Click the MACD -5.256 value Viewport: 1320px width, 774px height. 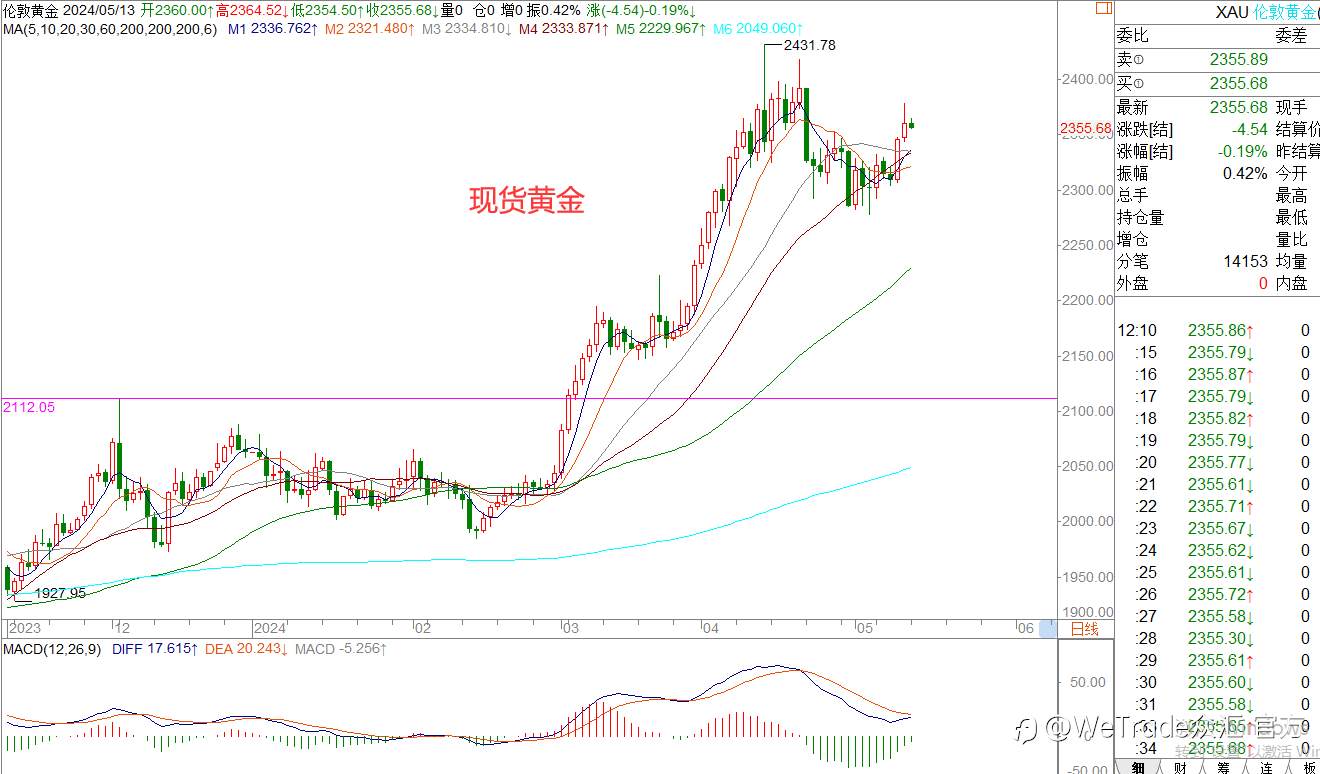(x=341, y=649)
